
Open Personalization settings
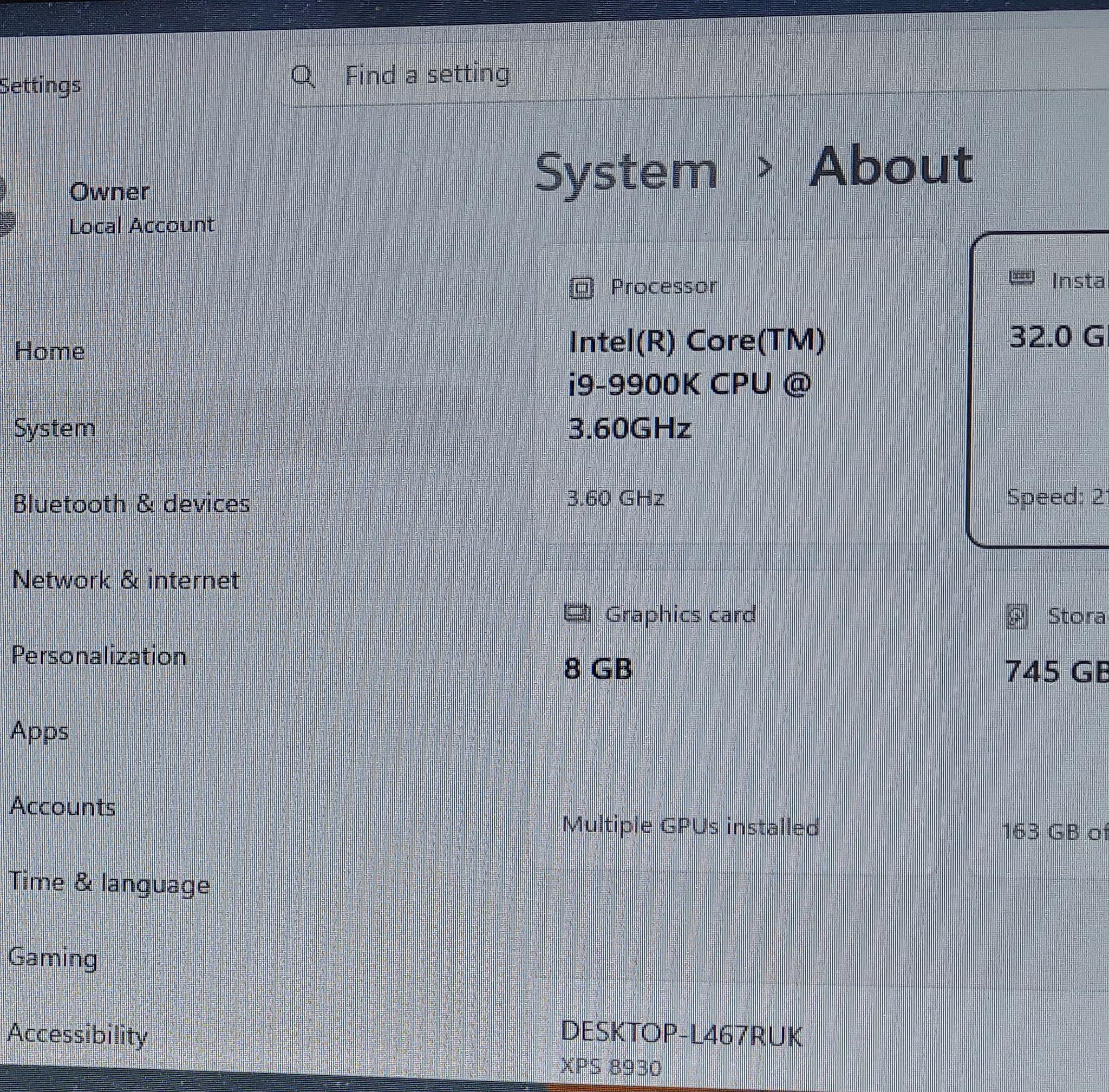click(99, 656)
